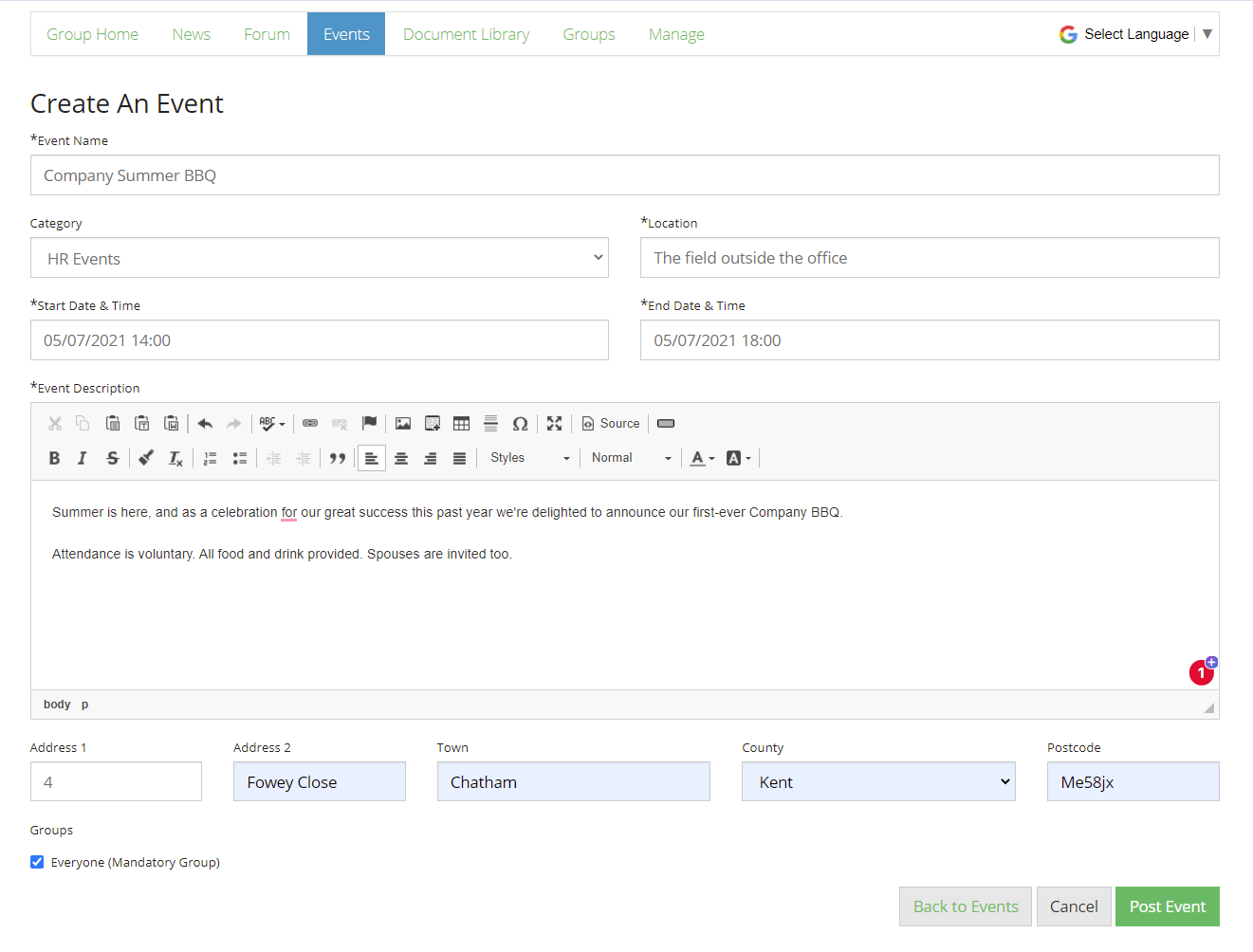Click the Insert Image icon

(x=403, y=423)
